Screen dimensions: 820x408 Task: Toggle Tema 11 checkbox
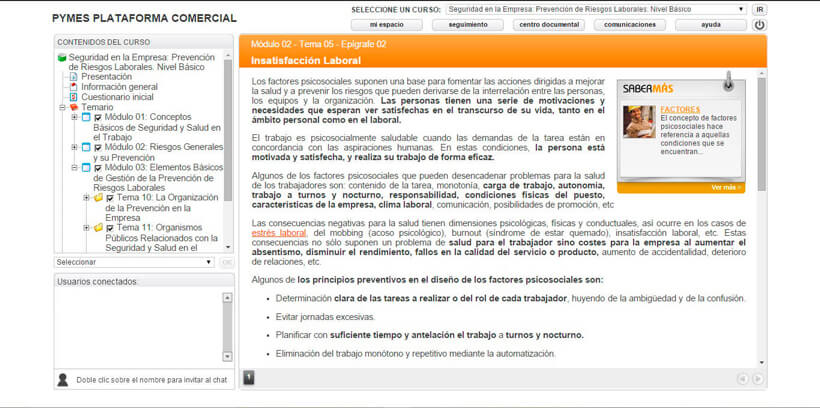coord(110,229)
